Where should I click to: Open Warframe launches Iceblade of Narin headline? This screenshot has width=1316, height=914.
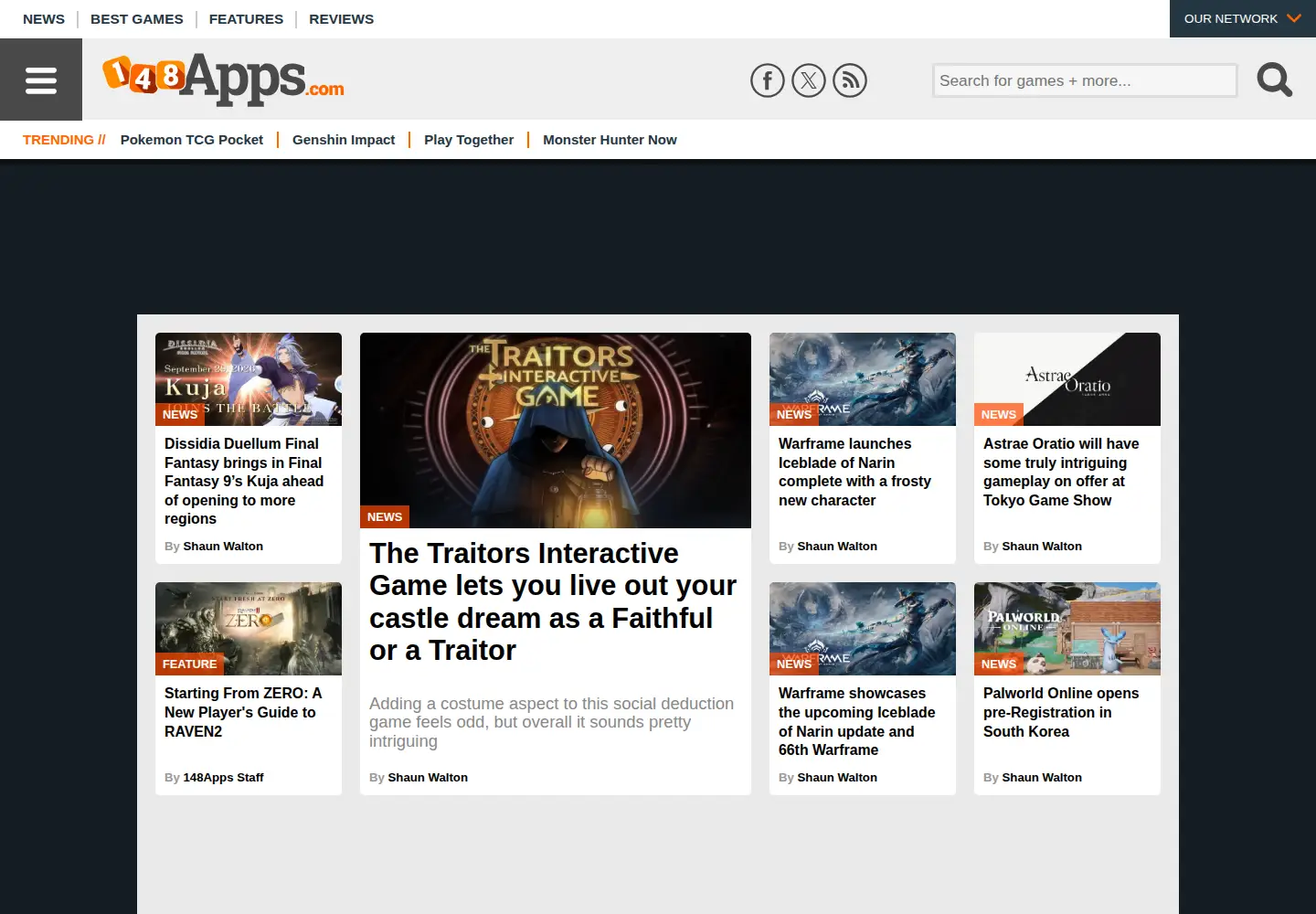click(x=855, y=472)
